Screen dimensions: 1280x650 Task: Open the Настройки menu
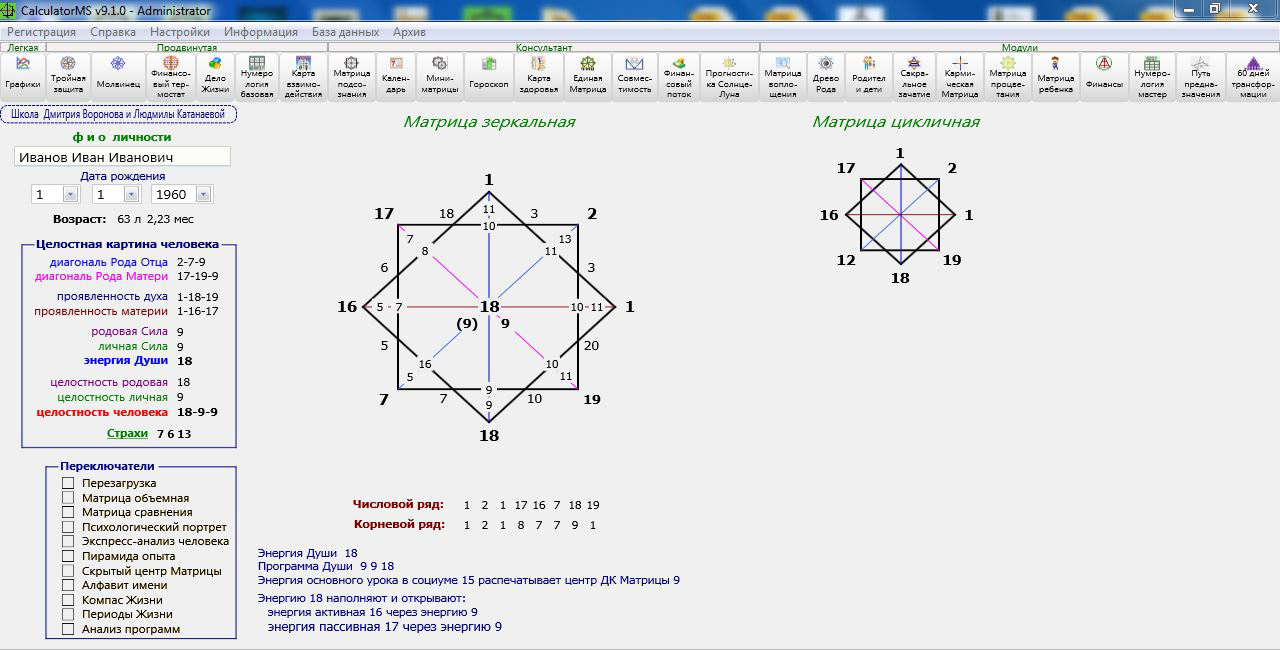(179, 32)
